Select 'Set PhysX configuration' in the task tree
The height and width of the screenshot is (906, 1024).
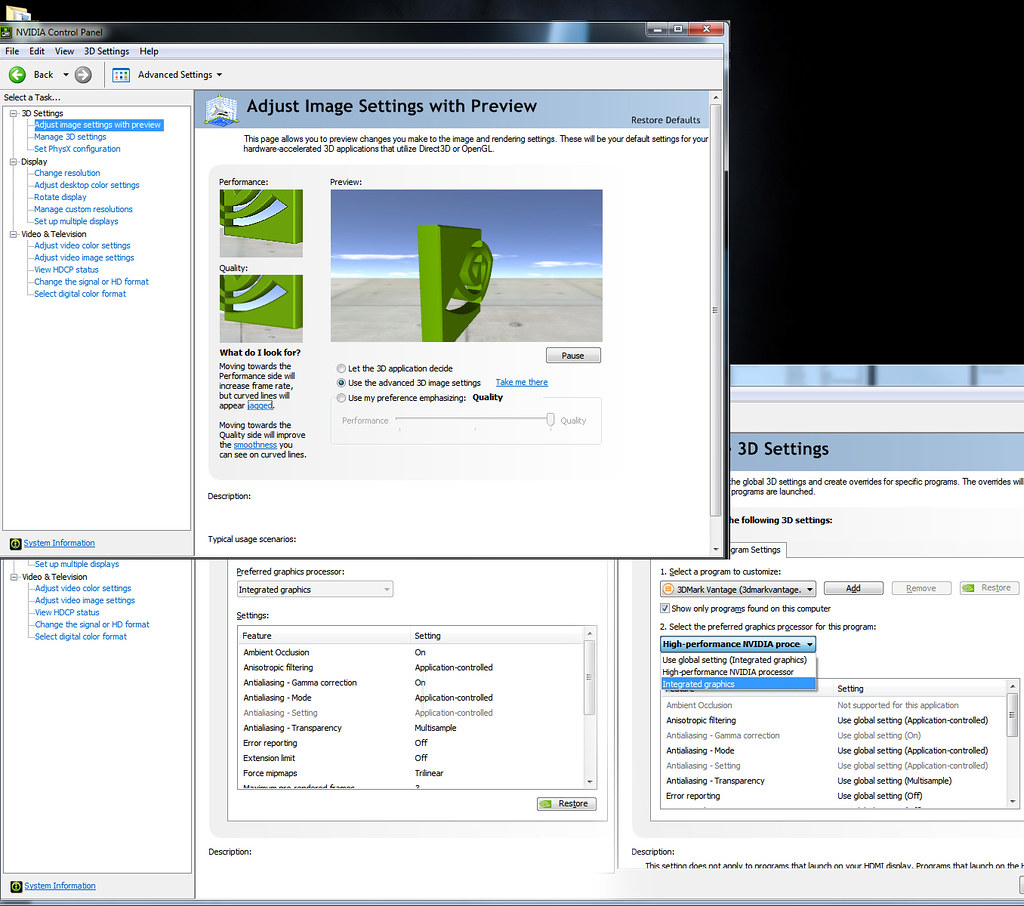[77, 149]
